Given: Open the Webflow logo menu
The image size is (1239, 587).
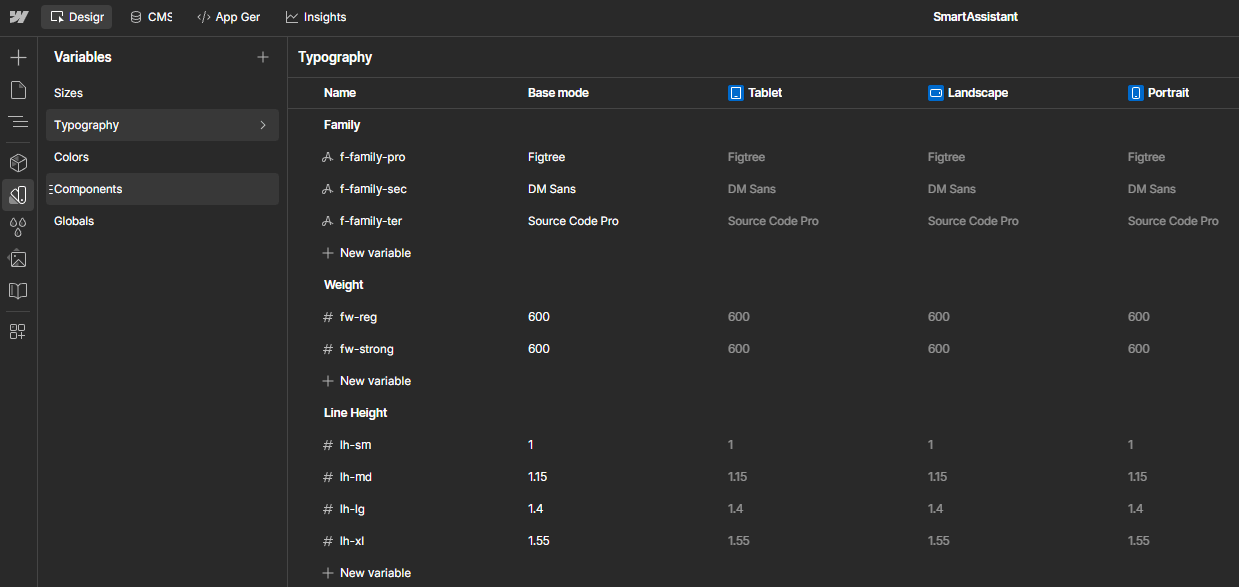Looking at the screenshot, I should click(x=19, y=17).
